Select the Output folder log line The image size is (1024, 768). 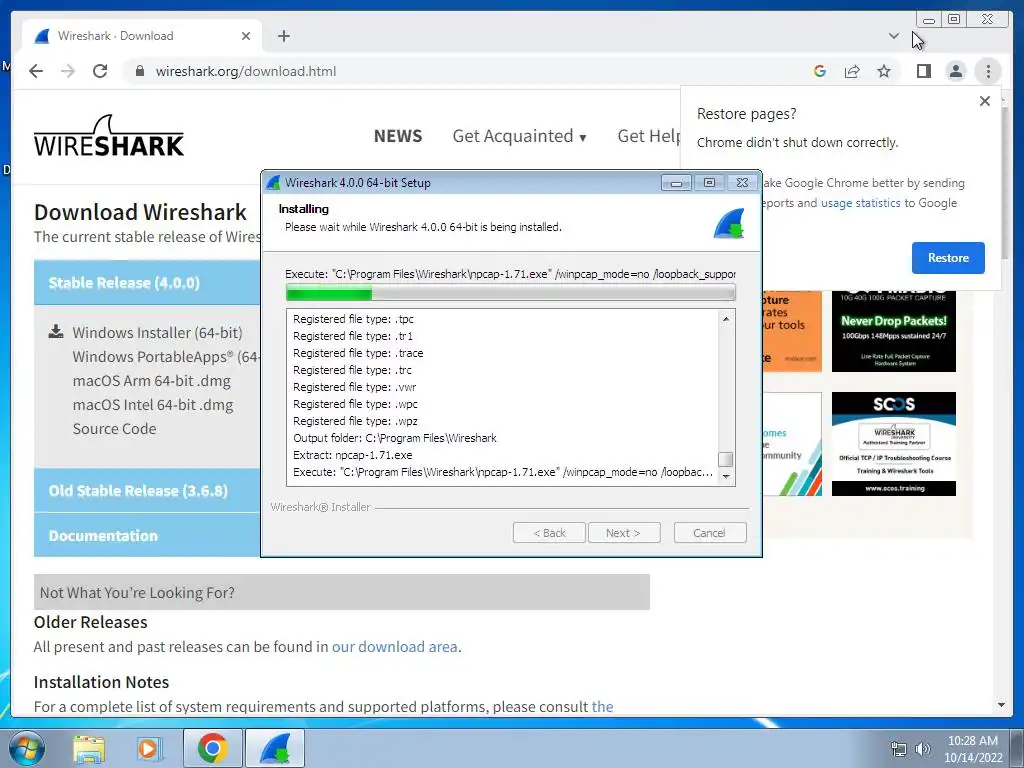395,438
